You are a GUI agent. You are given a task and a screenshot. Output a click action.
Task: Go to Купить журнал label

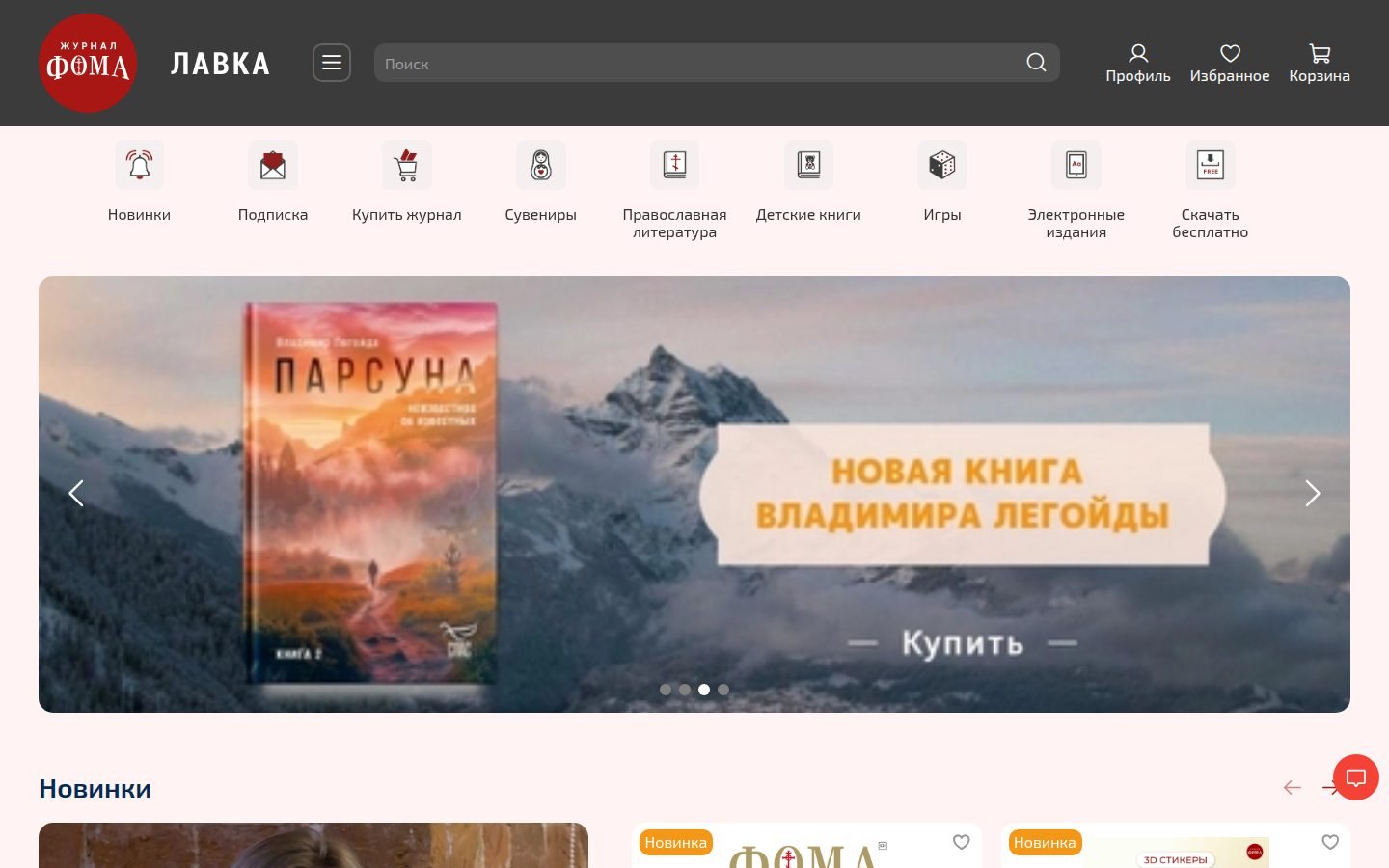(407, 215)
